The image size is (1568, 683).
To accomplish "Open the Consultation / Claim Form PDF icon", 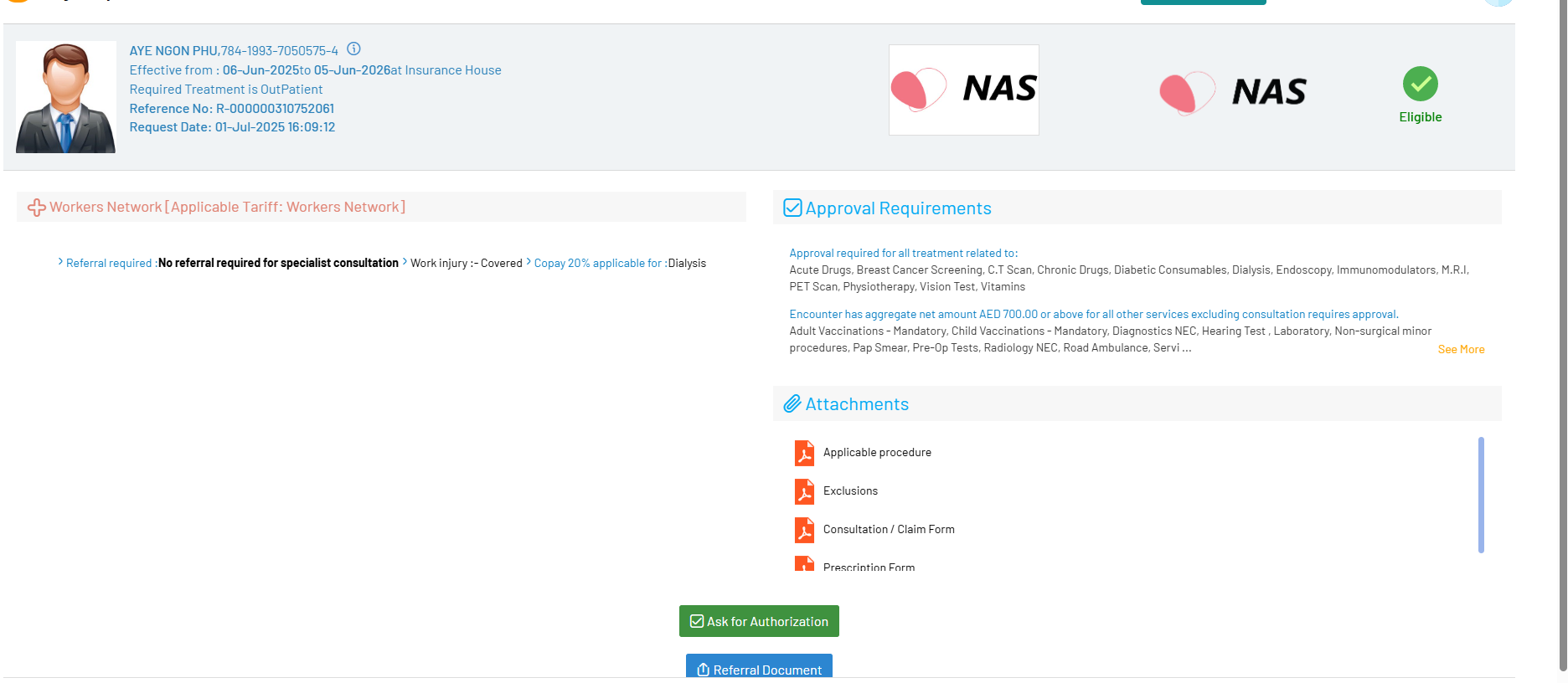I will point(804,530).
